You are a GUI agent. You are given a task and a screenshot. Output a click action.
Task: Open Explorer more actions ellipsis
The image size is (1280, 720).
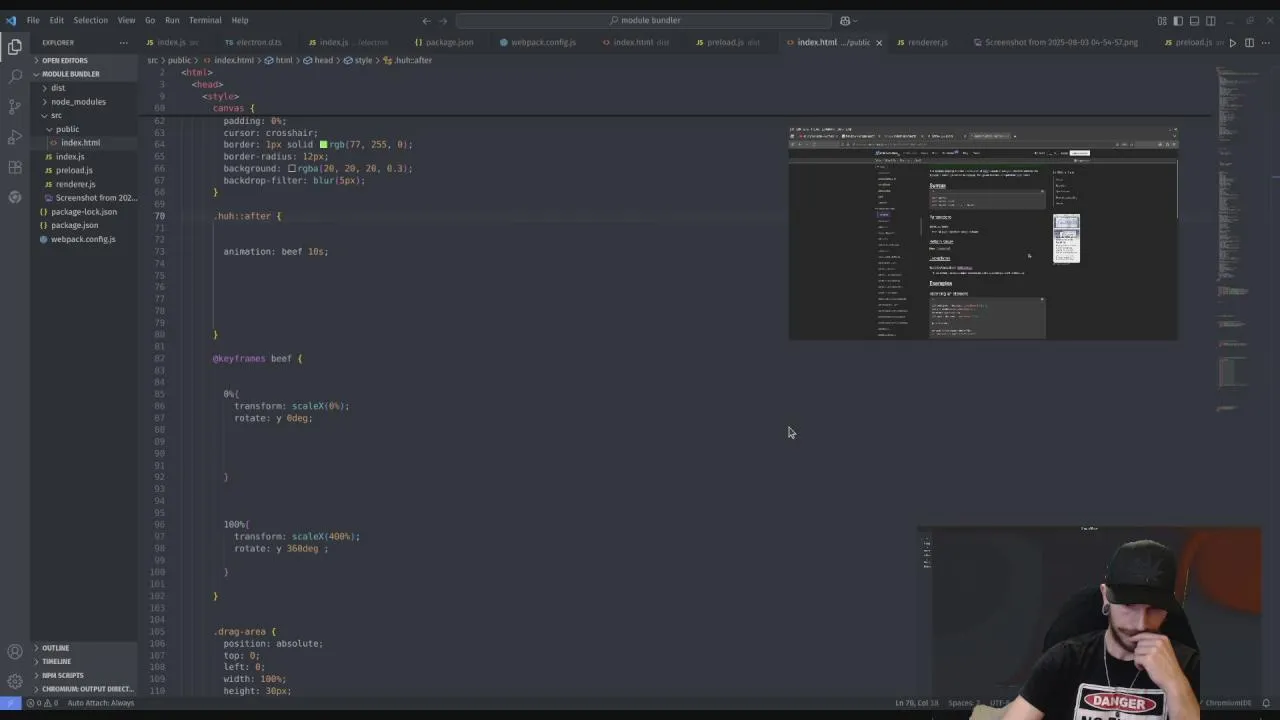tap(123, 42)
